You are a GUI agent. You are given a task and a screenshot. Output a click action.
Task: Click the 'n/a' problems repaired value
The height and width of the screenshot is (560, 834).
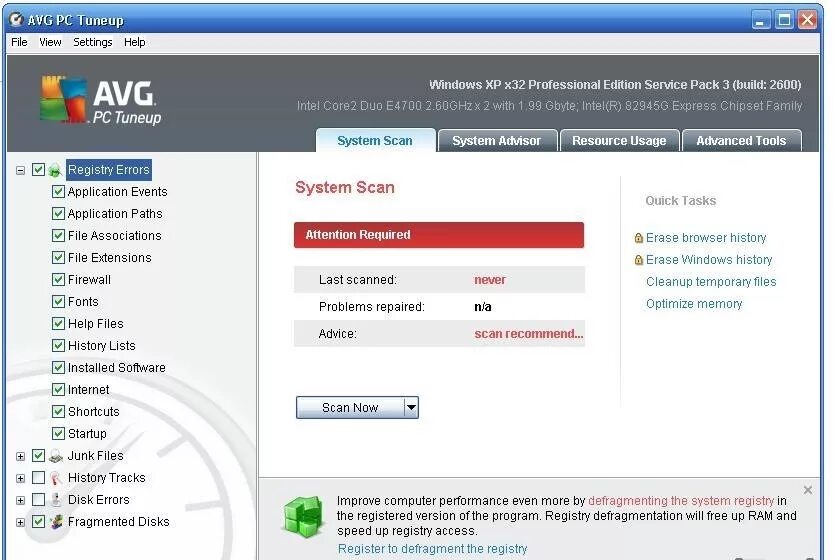[x=482, y=307]
